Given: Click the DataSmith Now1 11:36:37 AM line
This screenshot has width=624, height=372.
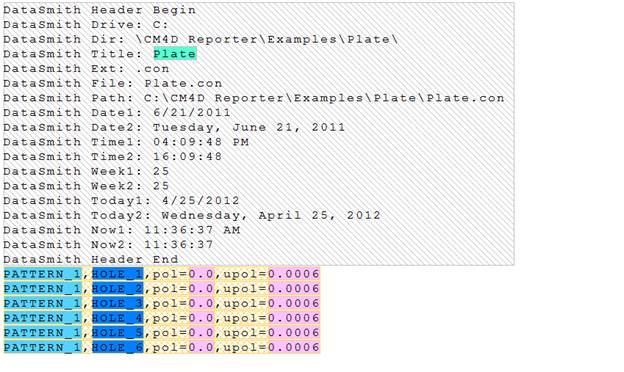Looking at the screenshot, I should coord(122,230).
